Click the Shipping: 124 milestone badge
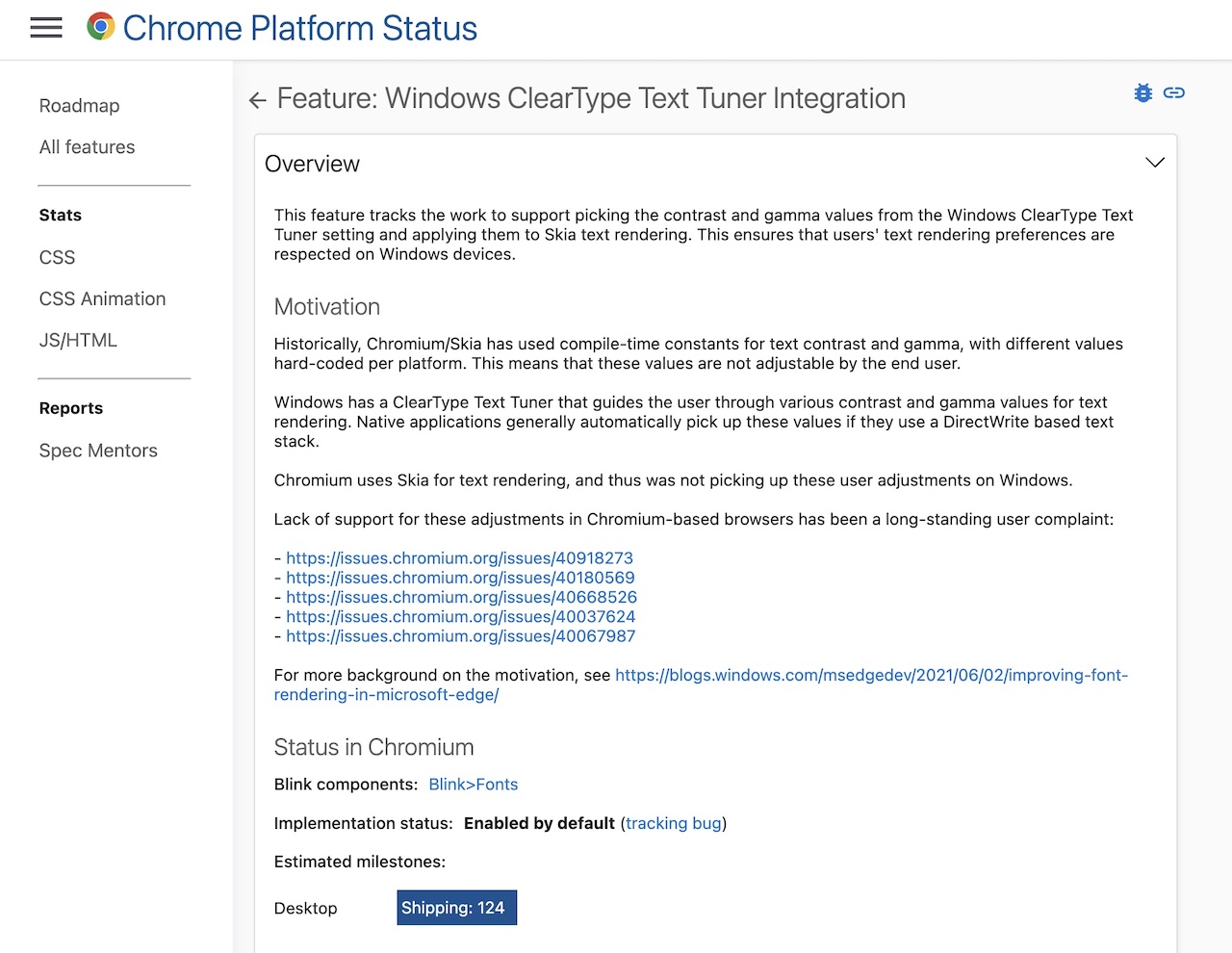This screenshot has width=1232, height=953. pyautogui.click(x=456, y=908)
